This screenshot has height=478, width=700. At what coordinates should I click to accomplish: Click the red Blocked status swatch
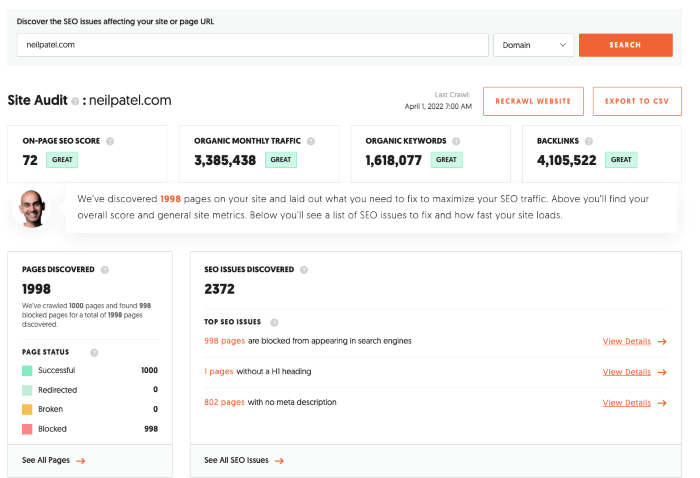tap(27, 429)
